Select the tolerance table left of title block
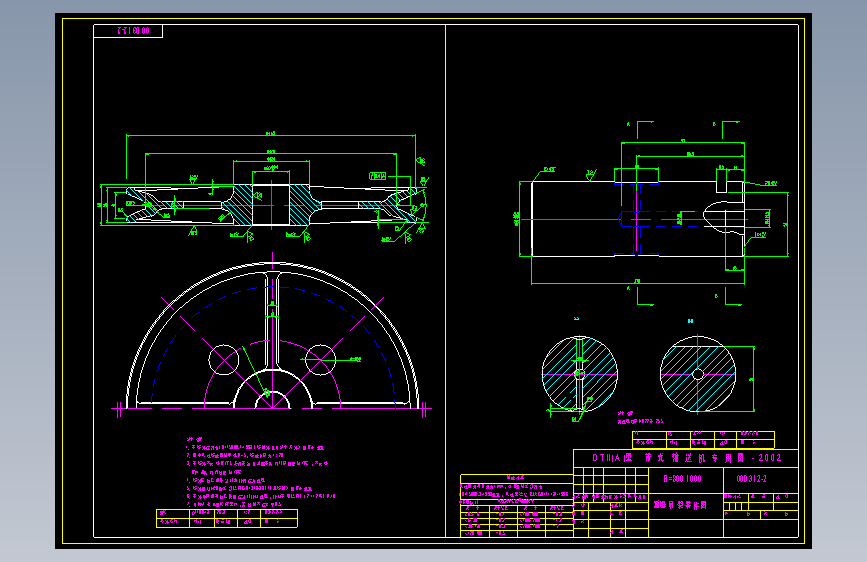867x562 pixels. [x=516, y=506]
